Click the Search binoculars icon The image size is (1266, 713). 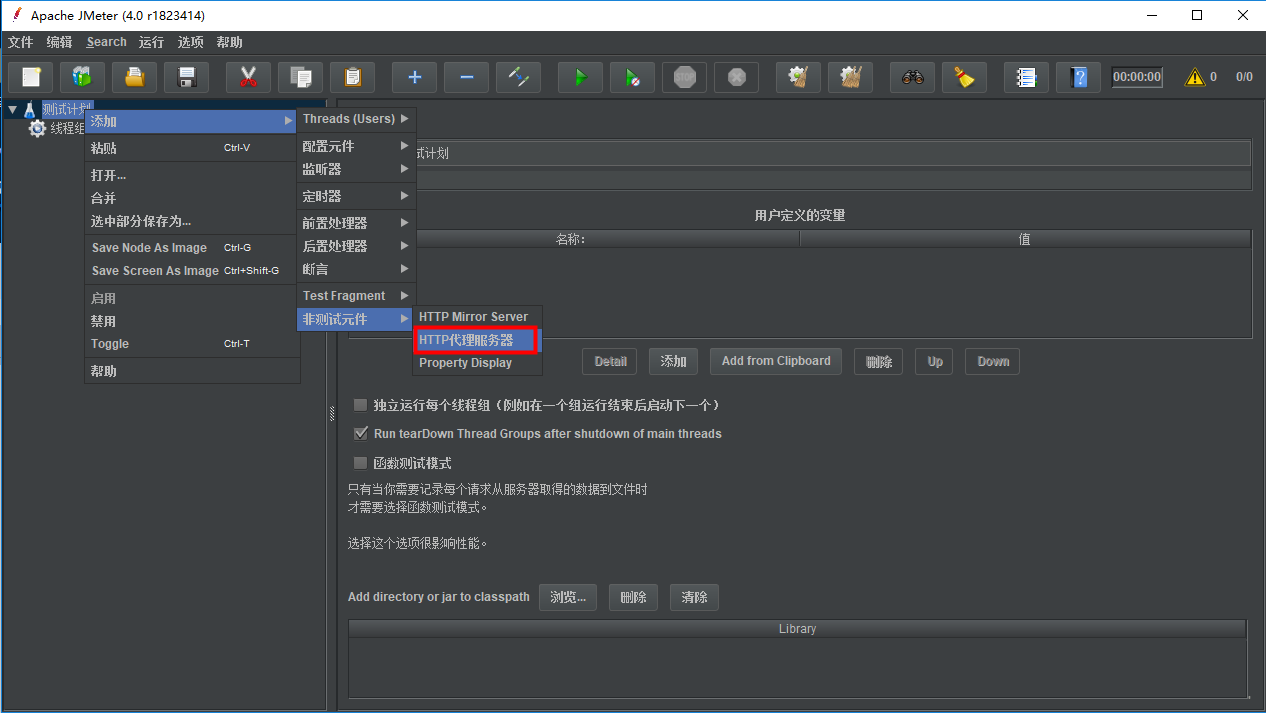click(913, 77)
